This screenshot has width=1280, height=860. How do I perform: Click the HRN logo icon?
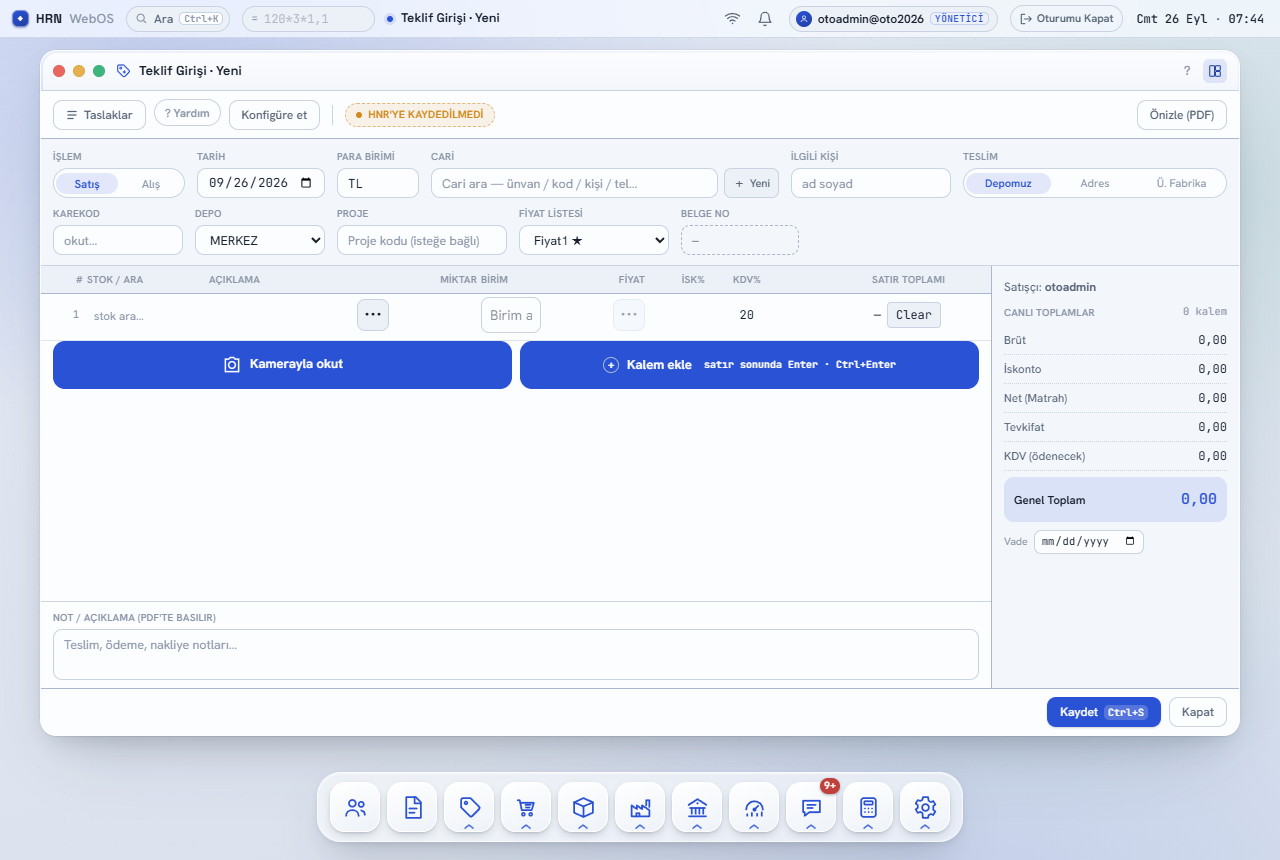point(20,18)
